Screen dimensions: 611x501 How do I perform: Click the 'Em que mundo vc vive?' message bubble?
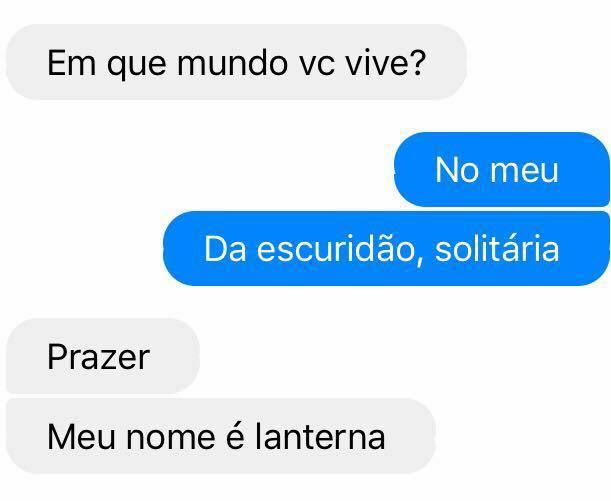[x=237, y=62]
